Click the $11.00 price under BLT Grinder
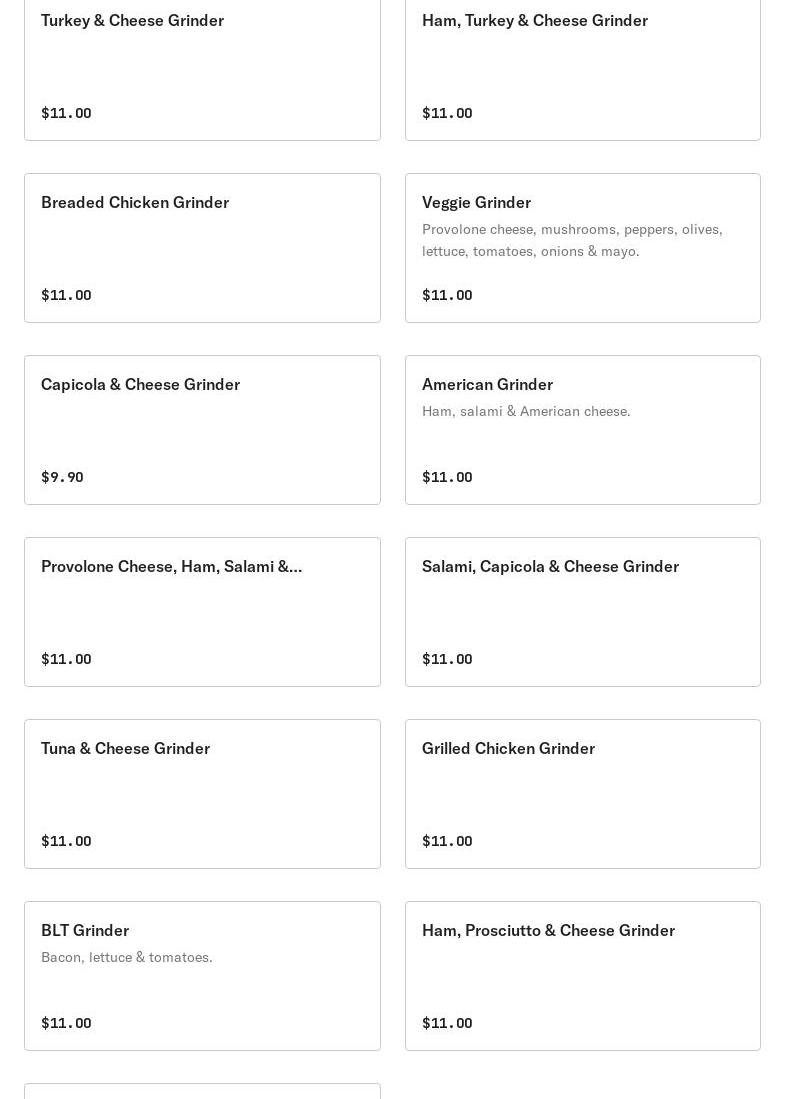This screenshot has width=785, height=1099. pyautogui.click(x=67, y=1023)
